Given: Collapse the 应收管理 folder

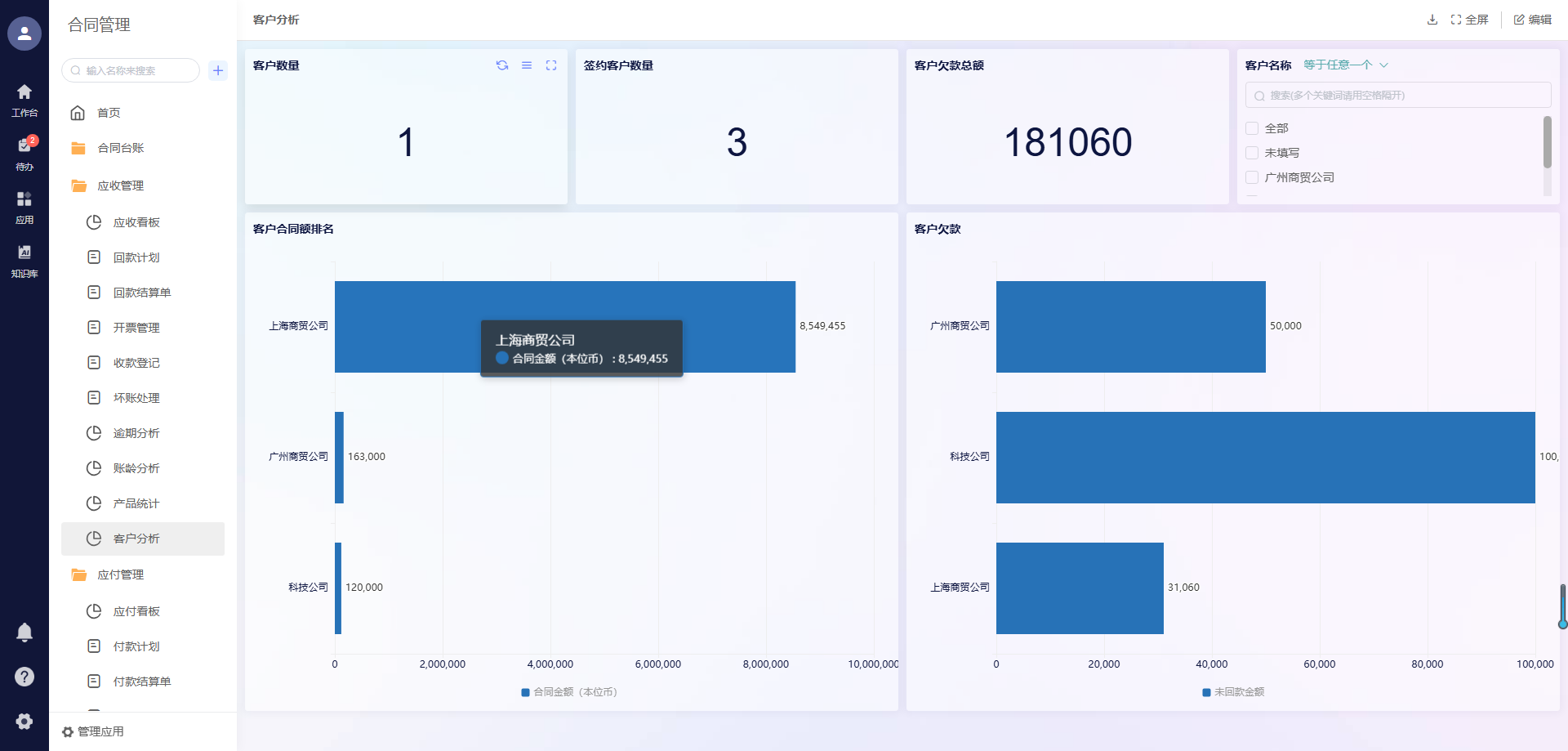Looking at the screenshot, I should (120, 186).
